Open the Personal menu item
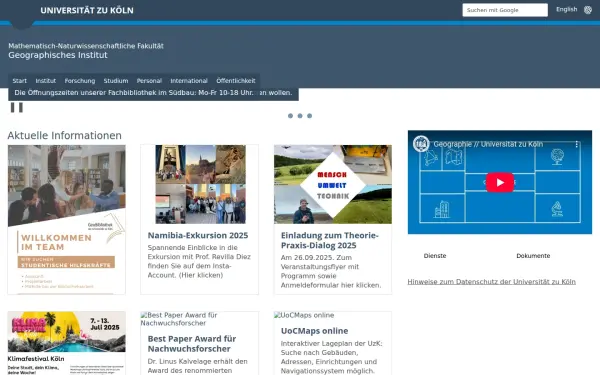 tap(149, 81)
